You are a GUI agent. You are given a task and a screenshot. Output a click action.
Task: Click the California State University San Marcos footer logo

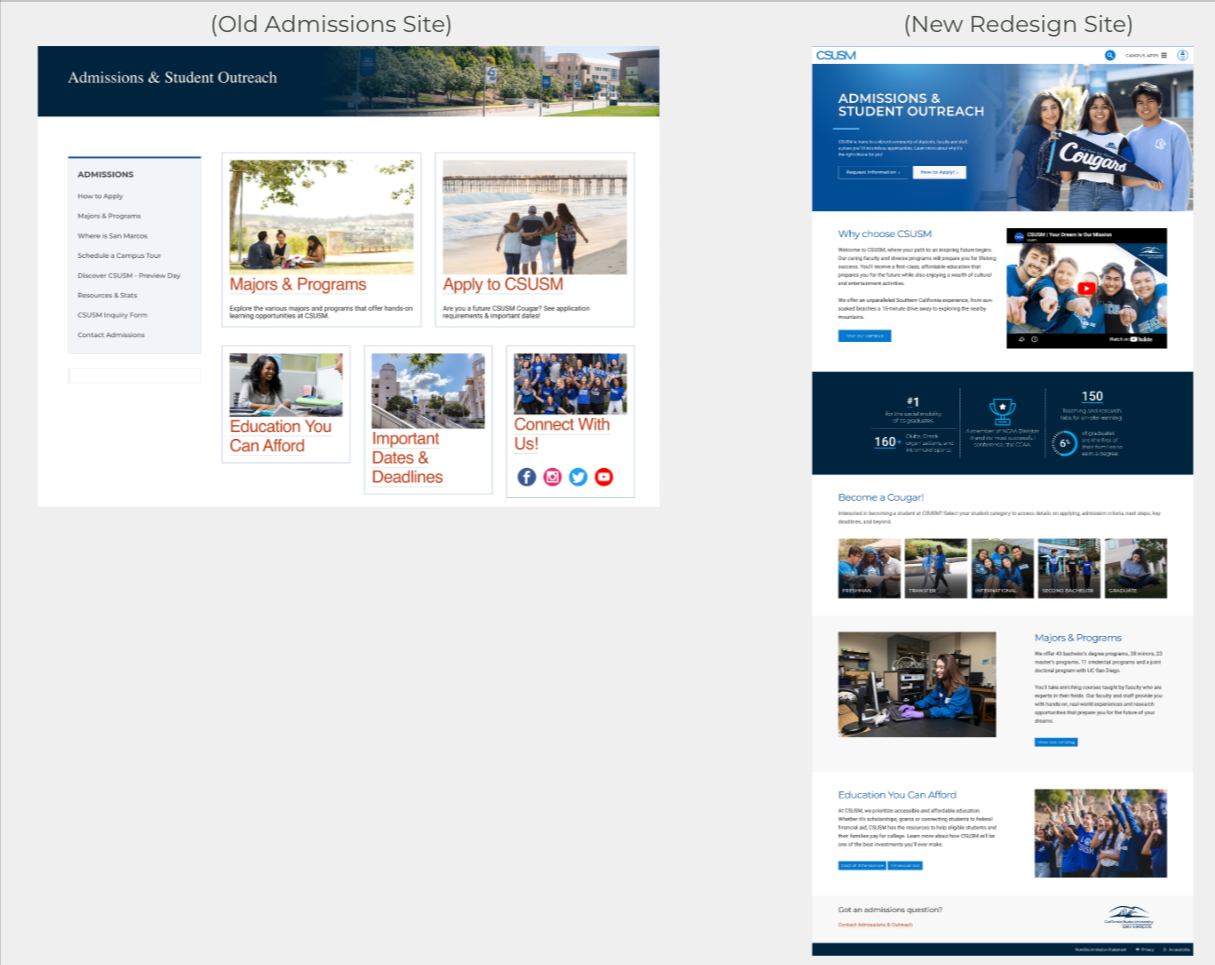(x=1129, y=917)
